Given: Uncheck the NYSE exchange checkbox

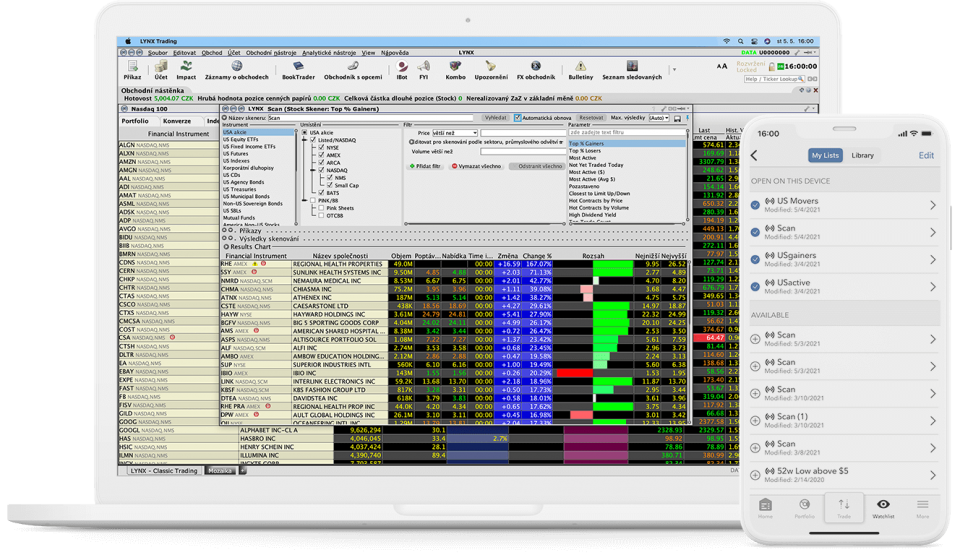Looking at the screenshot, I should click(x=321, y=148).
